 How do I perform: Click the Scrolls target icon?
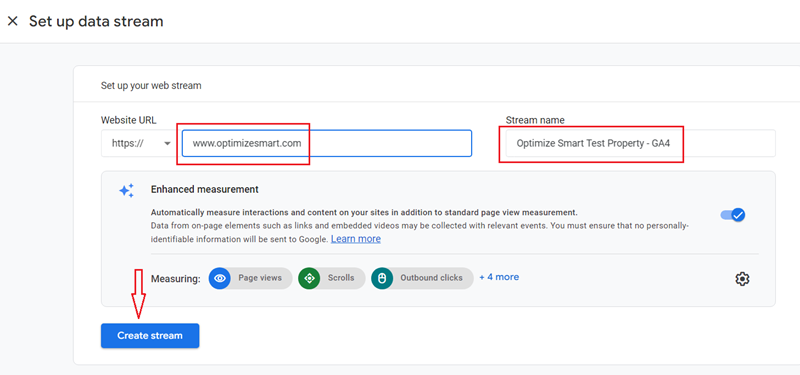[309, 278]
